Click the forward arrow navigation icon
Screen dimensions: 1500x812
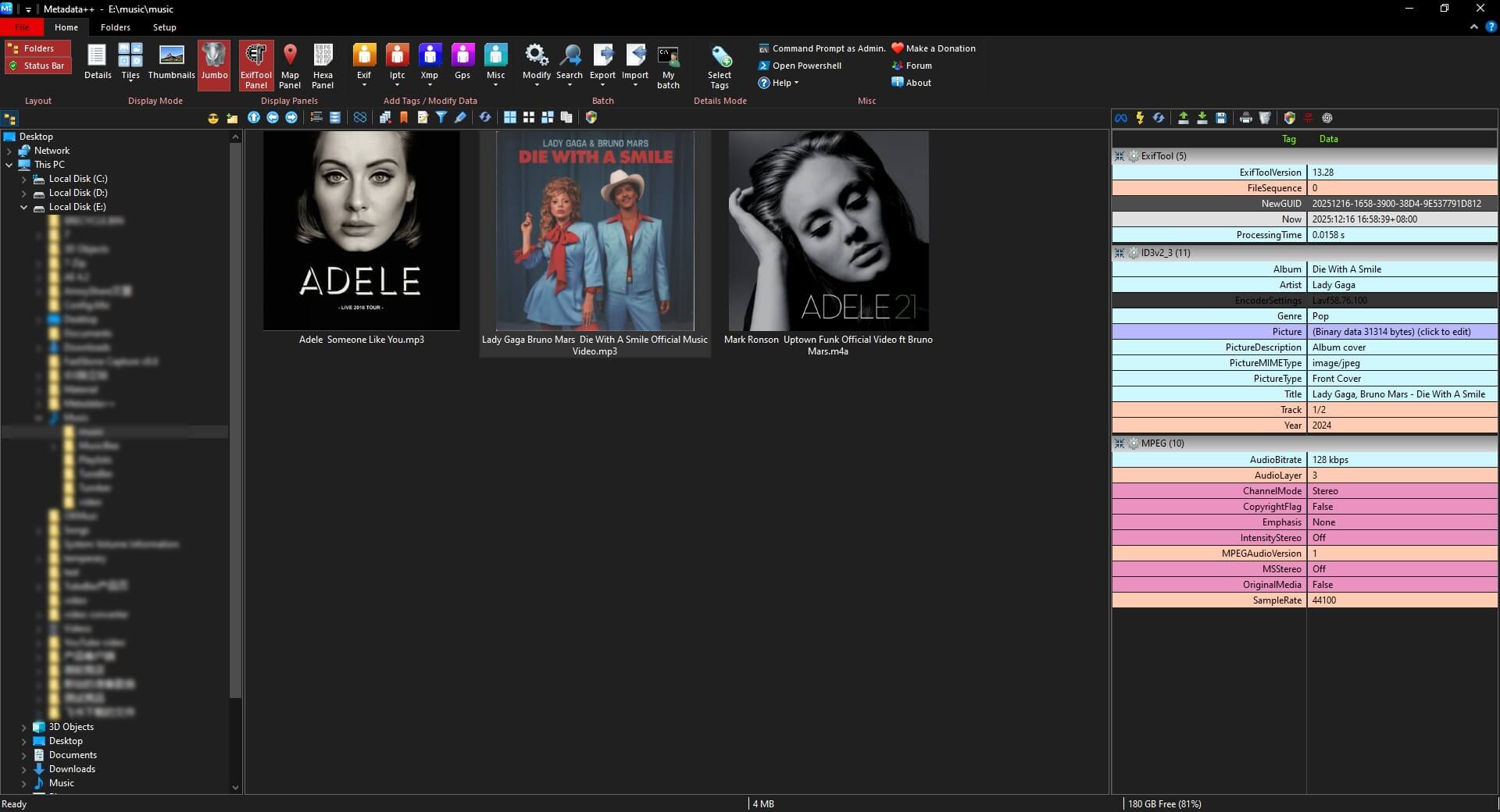click(291, 117)
